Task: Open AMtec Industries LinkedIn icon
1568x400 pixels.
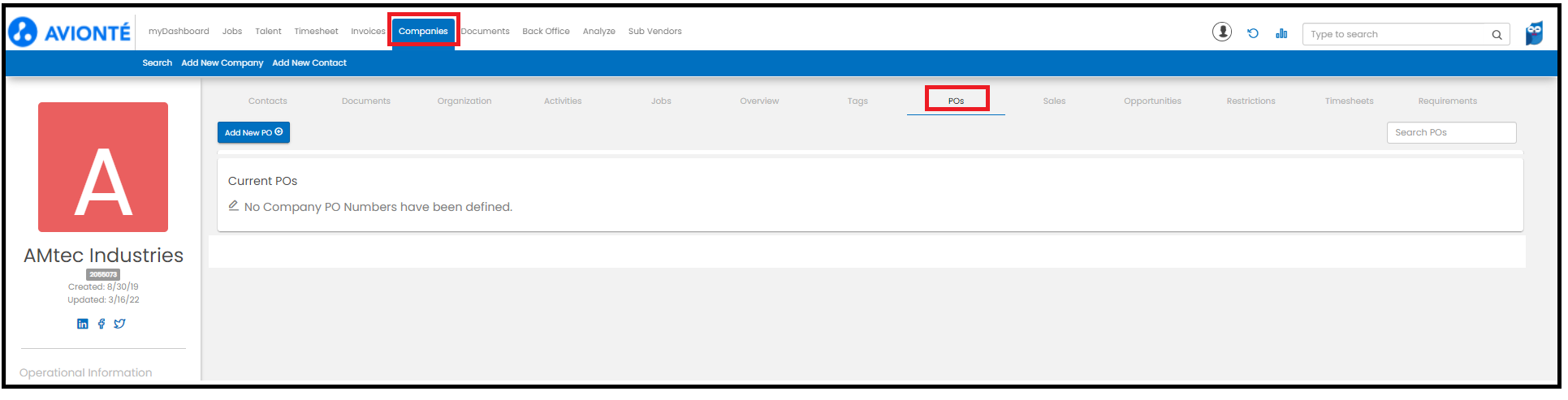Action: click(x=82, y=324)
